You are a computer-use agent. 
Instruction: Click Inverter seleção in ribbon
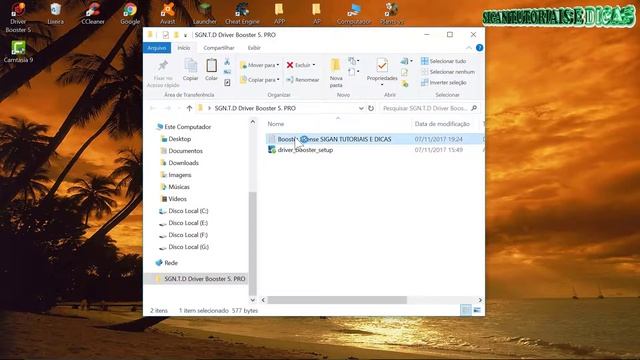[x=444, y=82]
